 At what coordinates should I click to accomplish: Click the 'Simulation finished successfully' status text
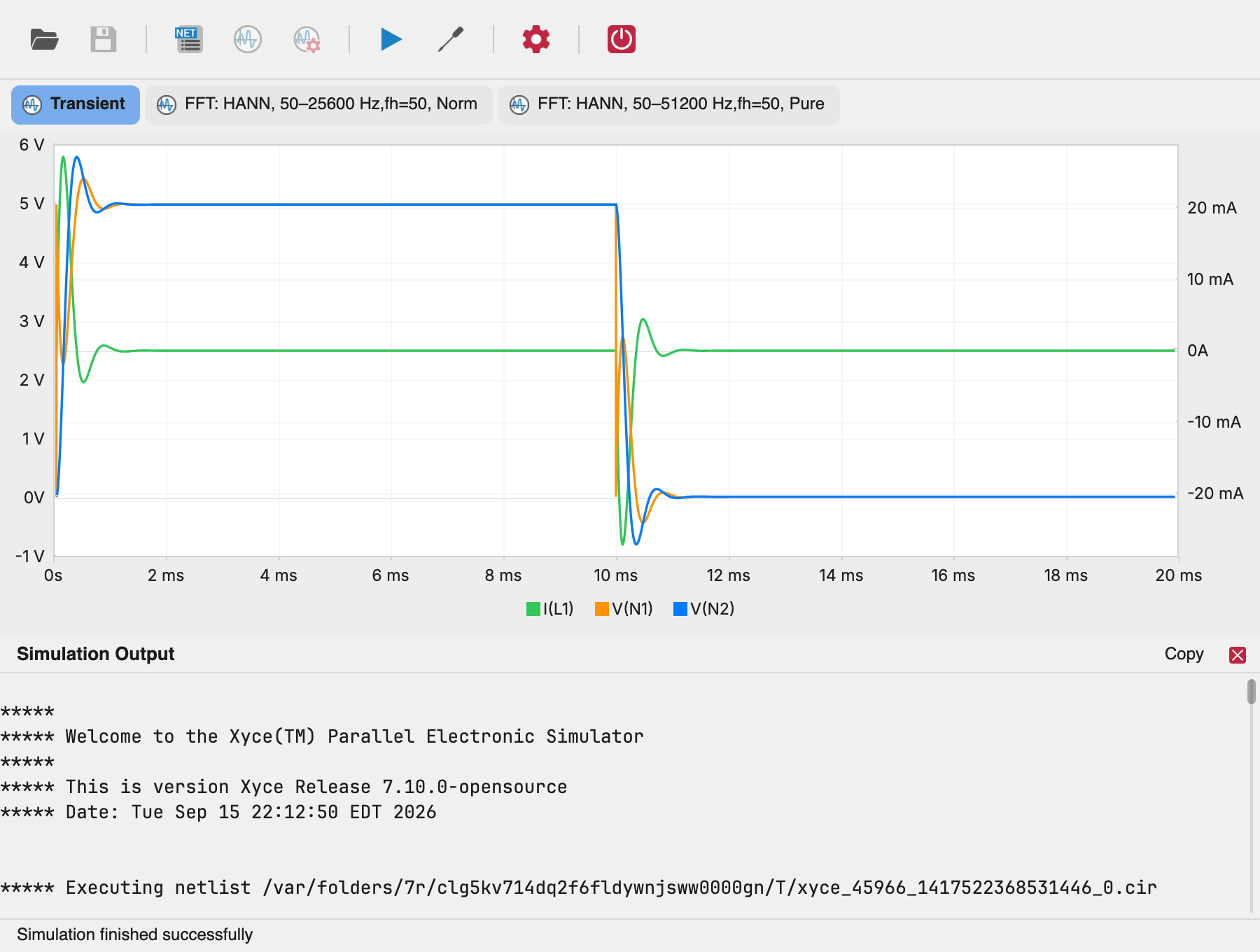(135, 934)
